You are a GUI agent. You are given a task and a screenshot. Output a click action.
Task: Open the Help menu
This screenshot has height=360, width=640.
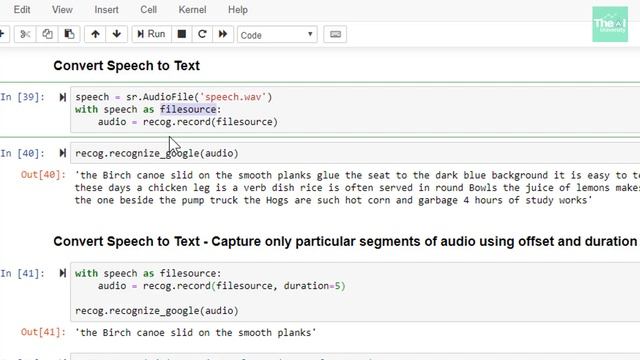(x=238, y=10)
